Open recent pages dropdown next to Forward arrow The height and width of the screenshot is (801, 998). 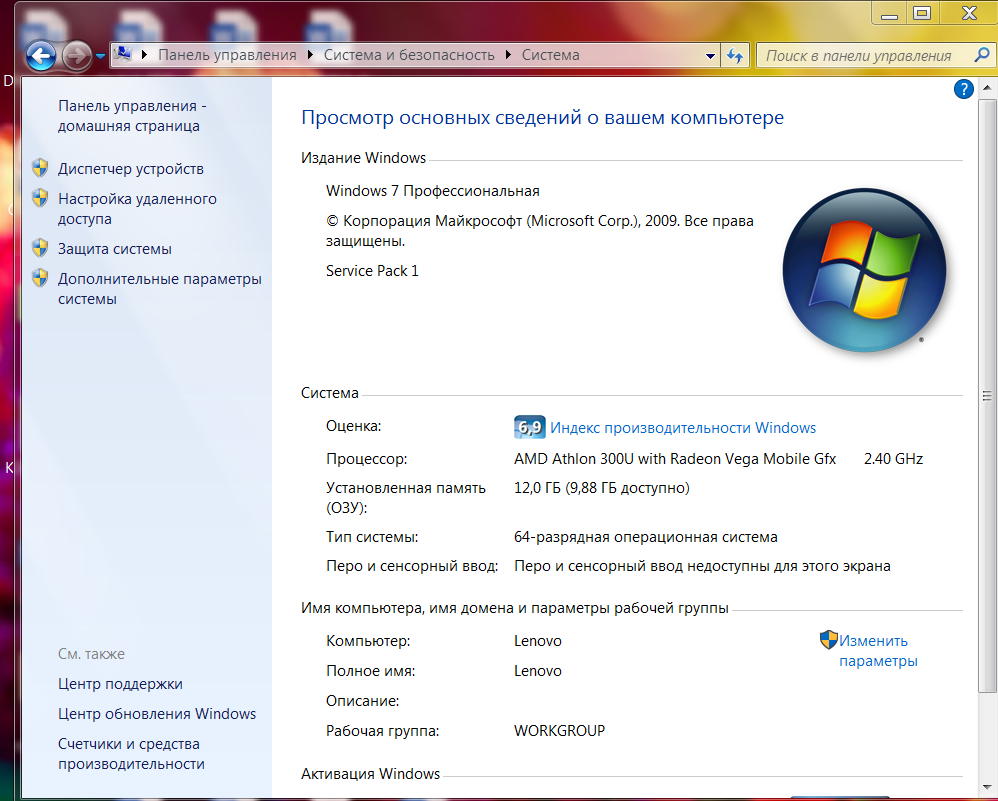[101, 56]
